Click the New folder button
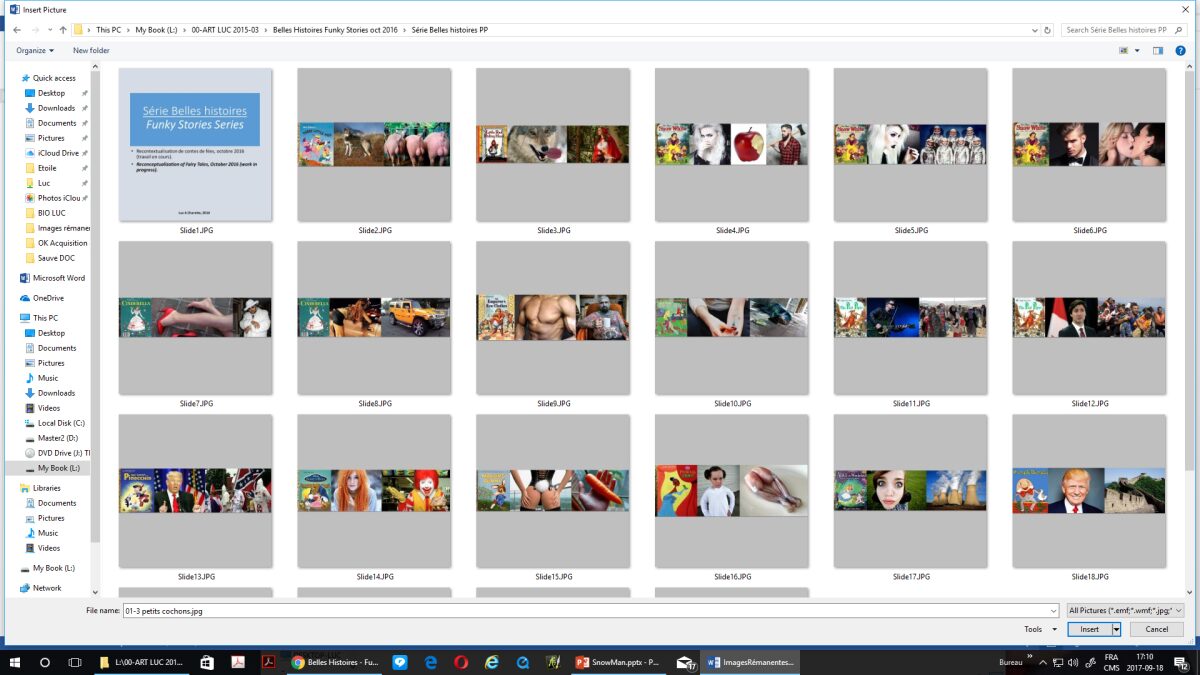Viewport: 1200px width, 675px height. [x=91, y=50]
